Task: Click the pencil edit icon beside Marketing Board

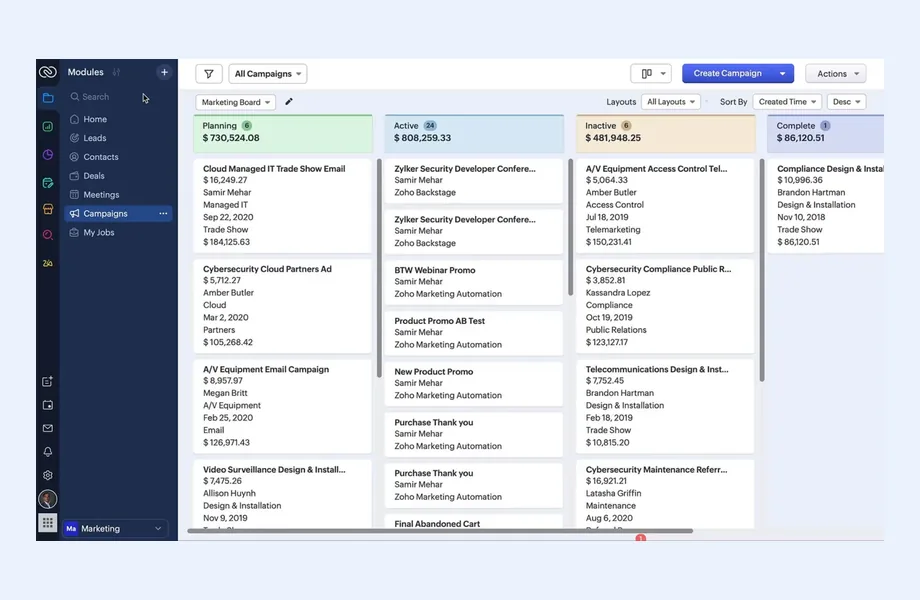Action: [289, 101]
